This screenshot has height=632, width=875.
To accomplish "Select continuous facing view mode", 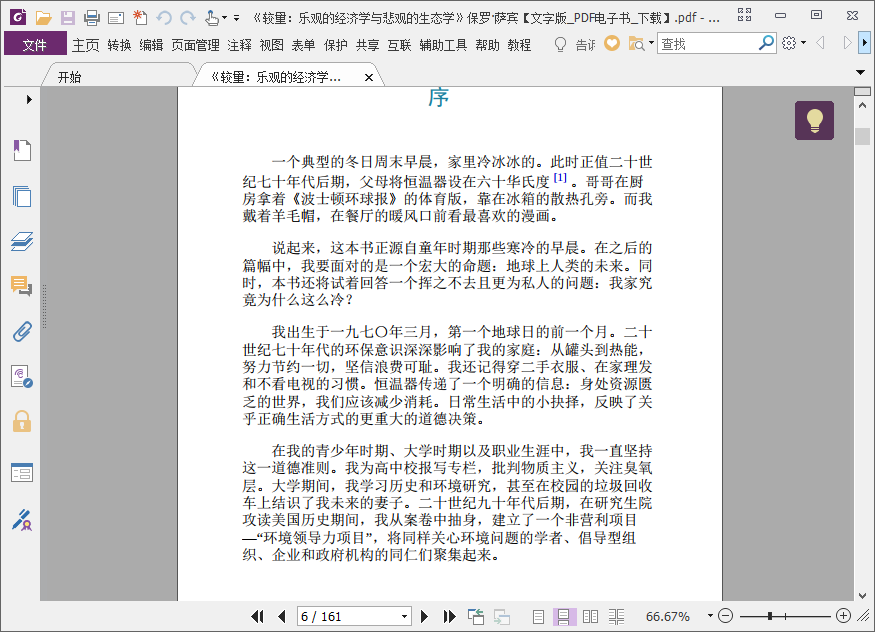I will (x=616, y=616).
